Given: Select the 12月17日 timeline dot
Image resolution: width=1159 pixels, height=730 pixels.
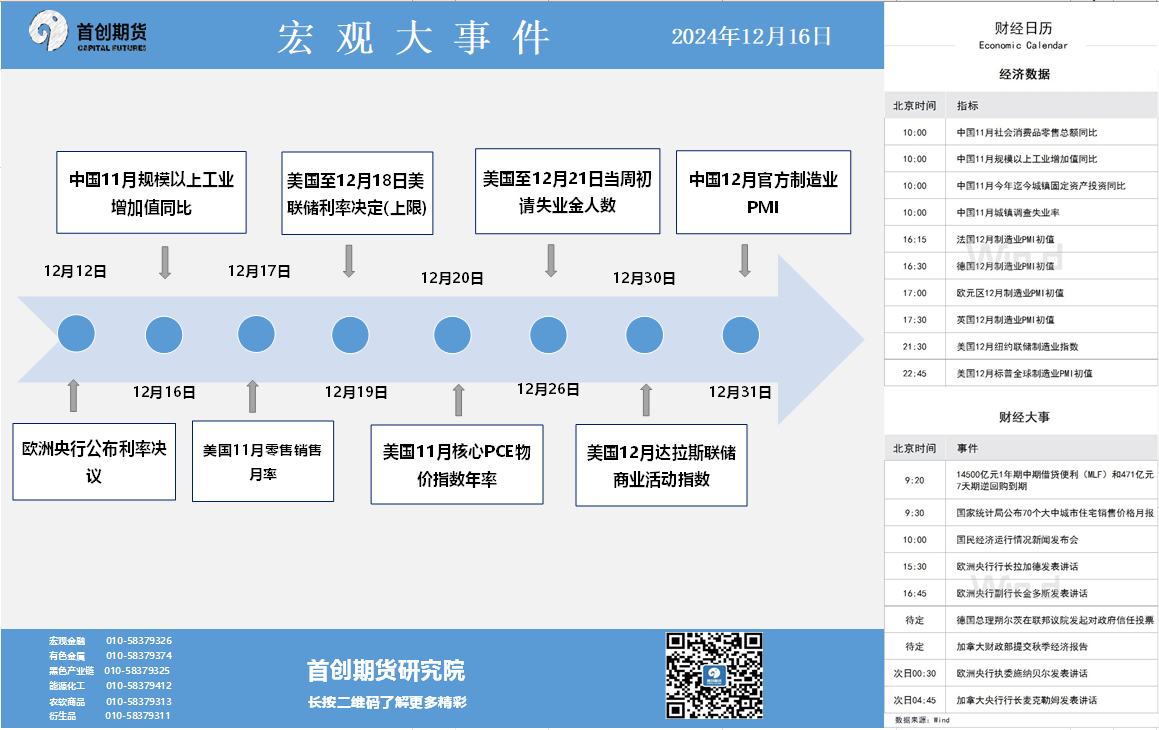Looking at the screenshot, I should click(256, 333).
